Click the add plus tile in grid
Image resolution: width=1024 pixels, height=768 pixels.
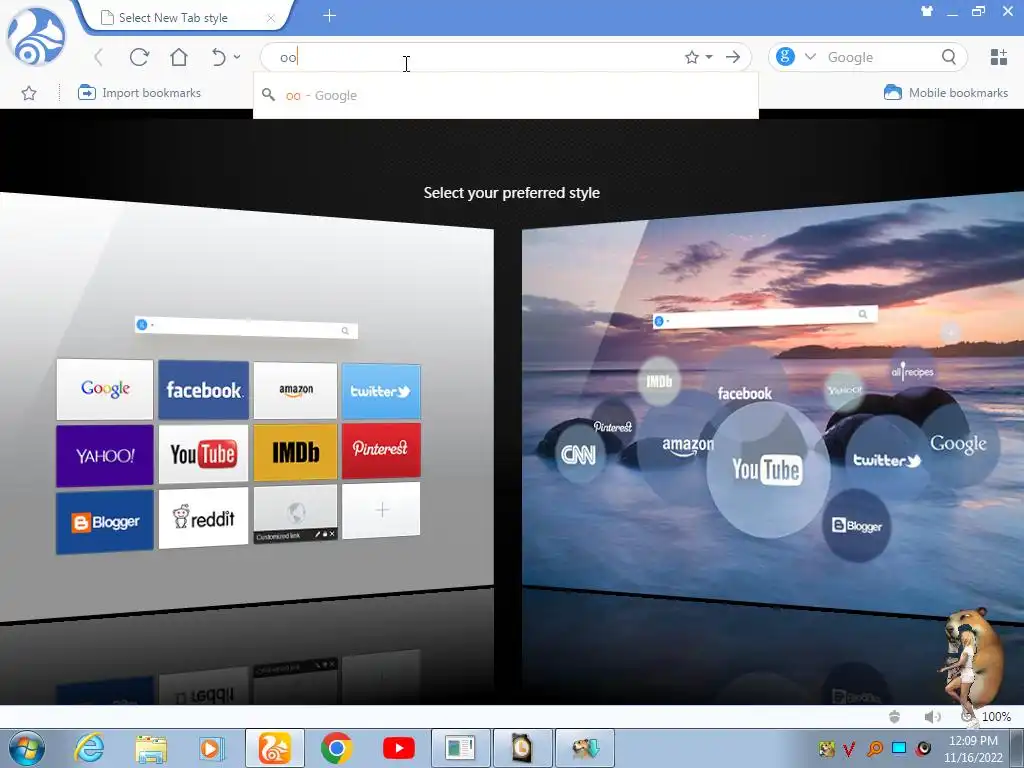click(381, 510)
